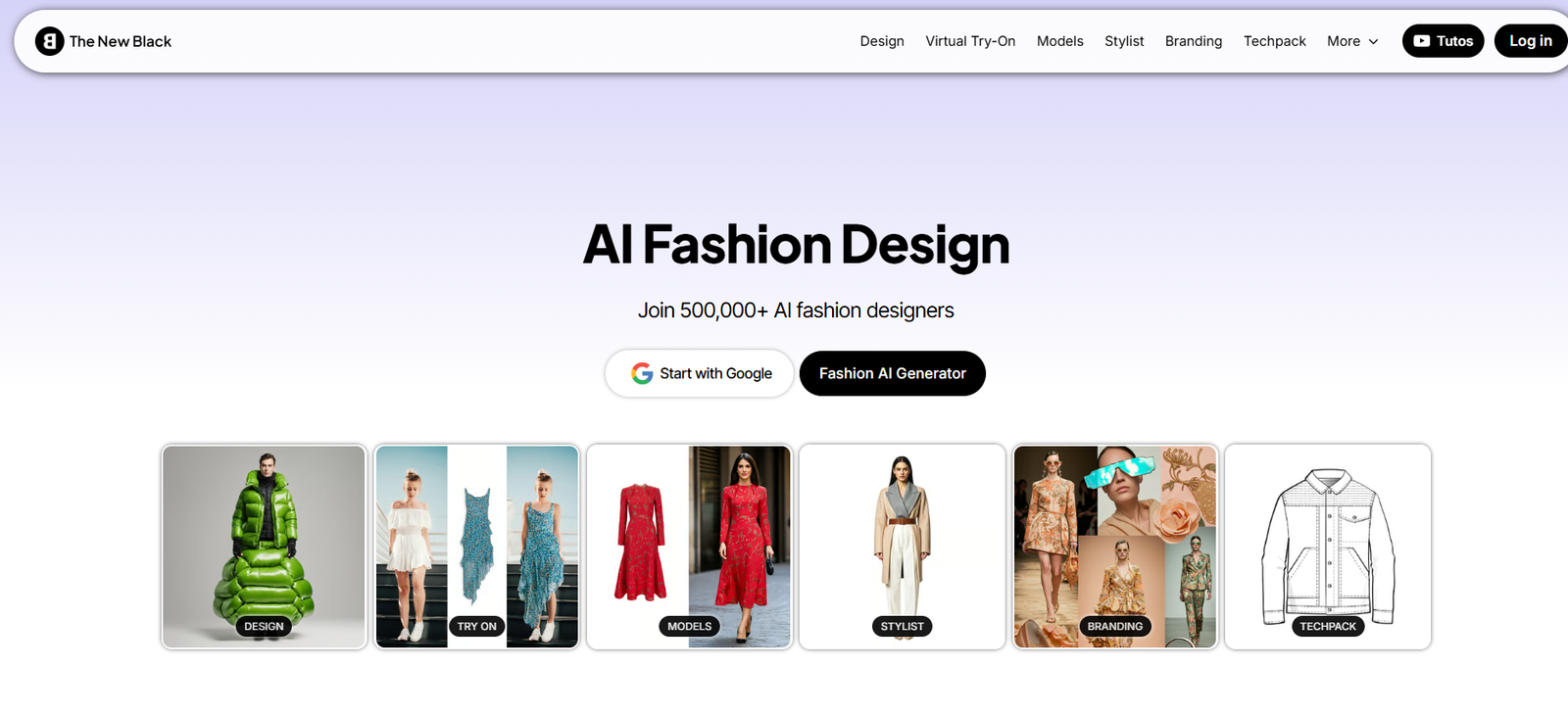Go to Virtual Try-On page
Image resolution: width=1568 pixels, height=716 pixels.
pos(970,41)
